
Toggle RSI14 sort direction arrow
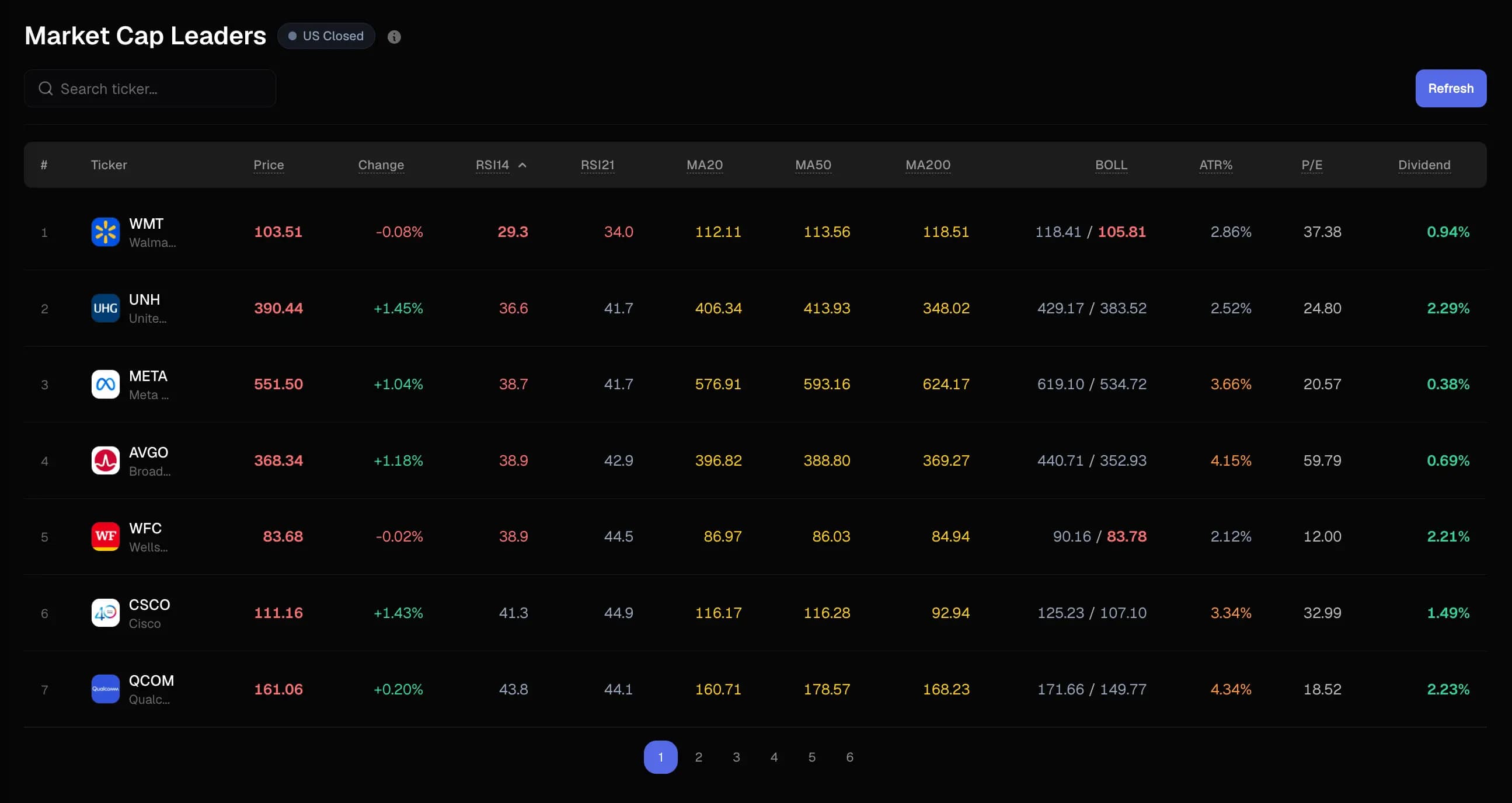pyautogui.click(x=522, y=165)
